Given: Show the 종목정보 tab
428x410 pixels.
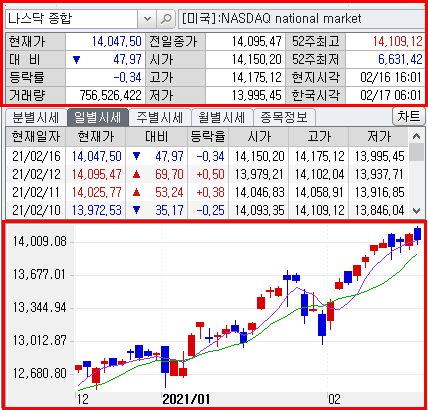Looking at the screenshot, I should (x=284, y=117).
